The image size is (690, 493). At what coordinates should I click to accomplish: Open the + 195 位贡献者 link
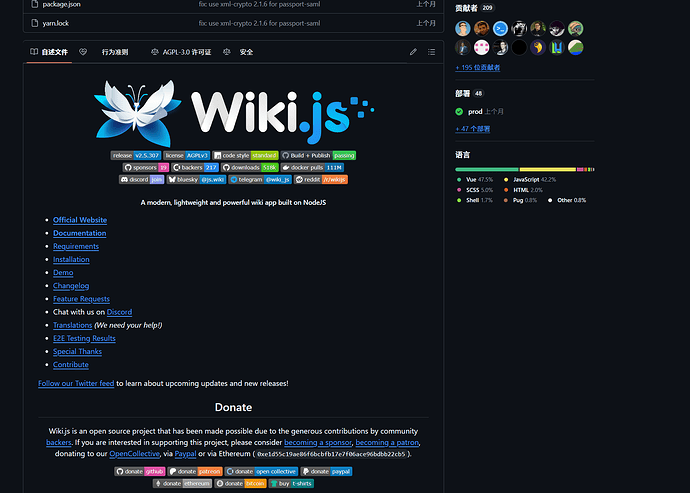point(477,67)
